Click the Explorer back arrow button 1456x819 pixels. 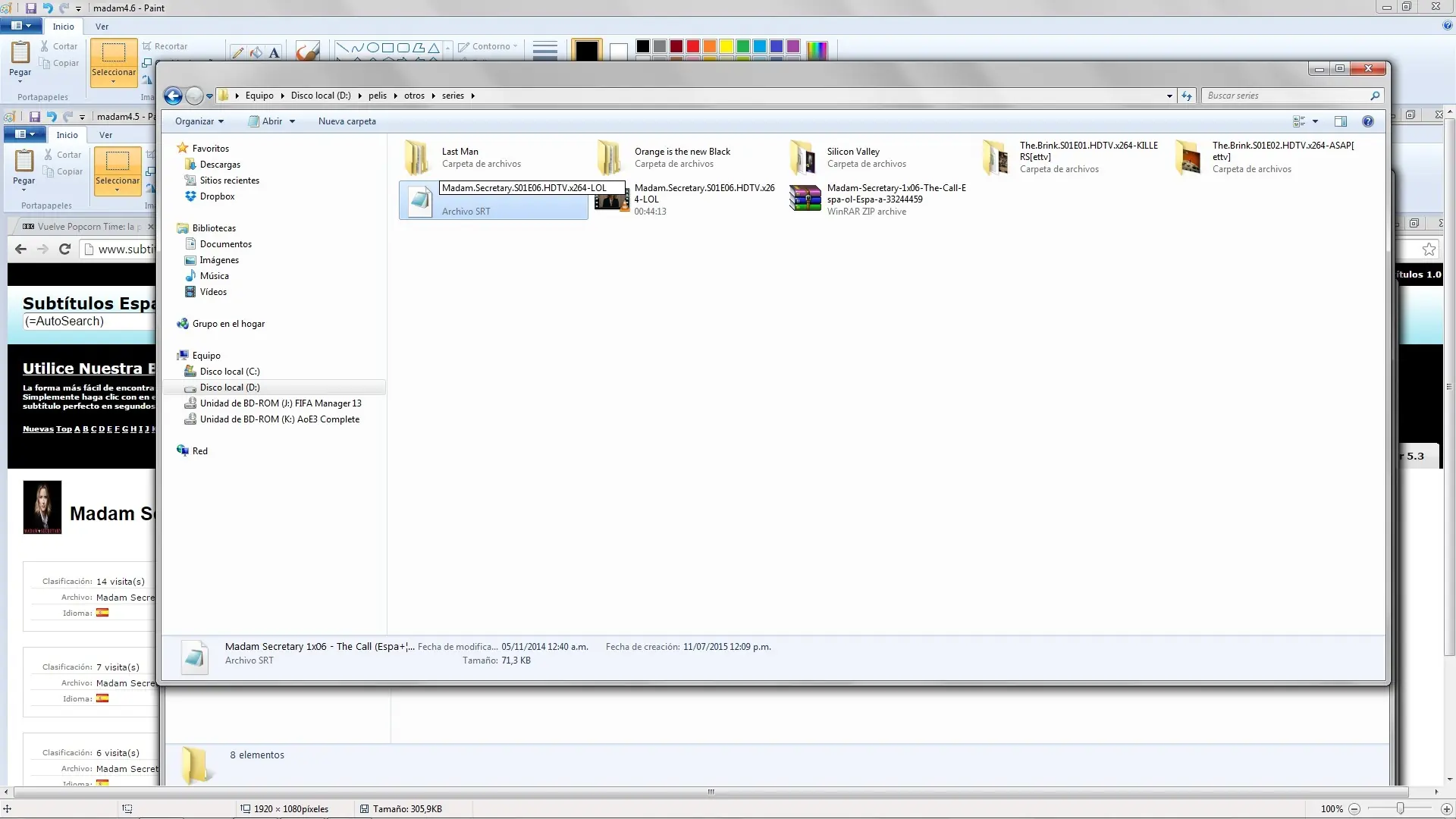tap(173, 96)
